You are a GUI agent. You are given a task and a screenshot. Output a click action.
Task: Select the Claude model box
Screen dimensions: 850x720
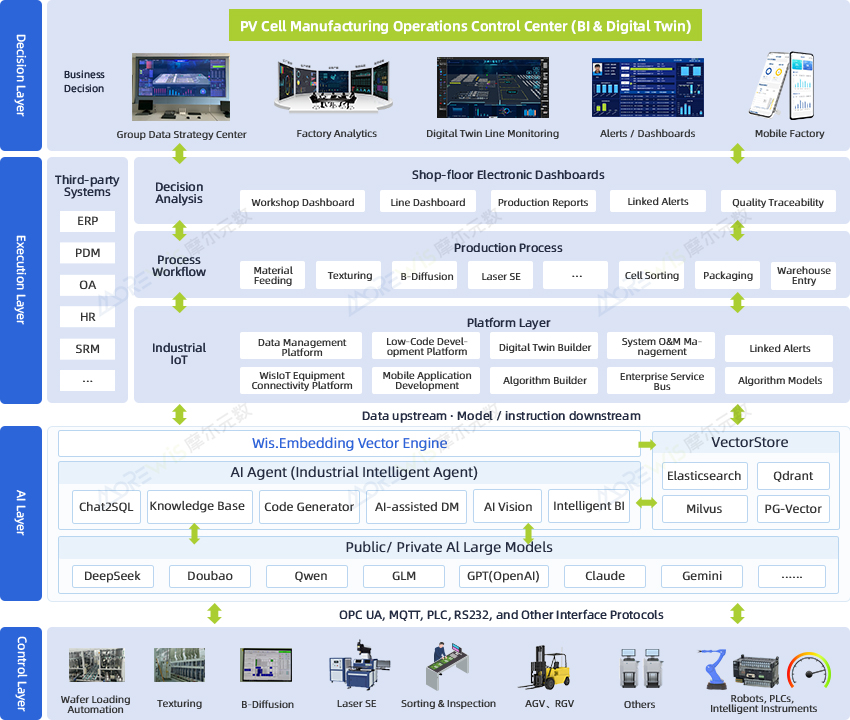point(605,576)
